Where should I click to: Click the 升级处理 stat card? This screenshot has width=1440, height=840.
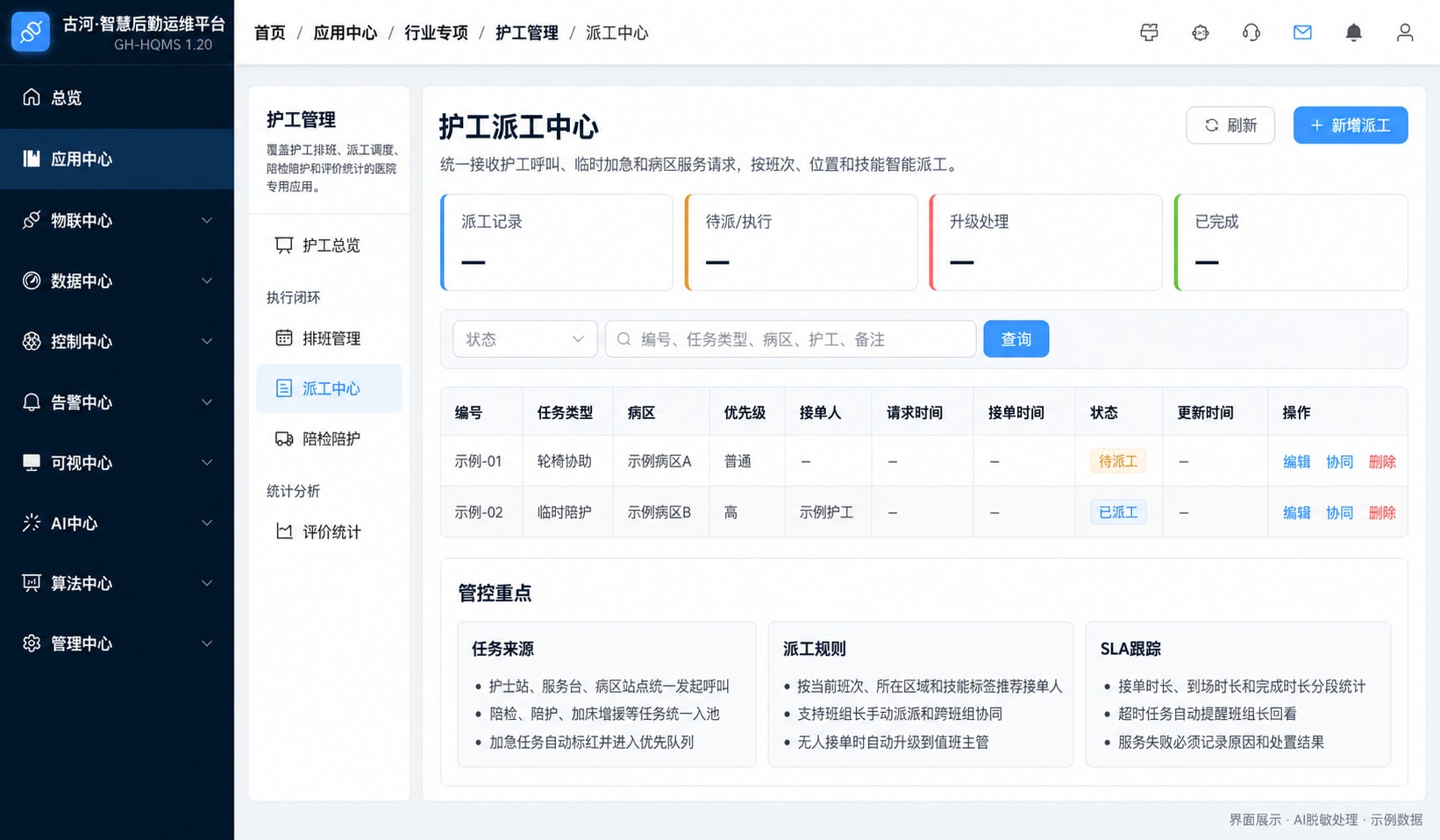pyautogui.click(x=1045, y=243)
